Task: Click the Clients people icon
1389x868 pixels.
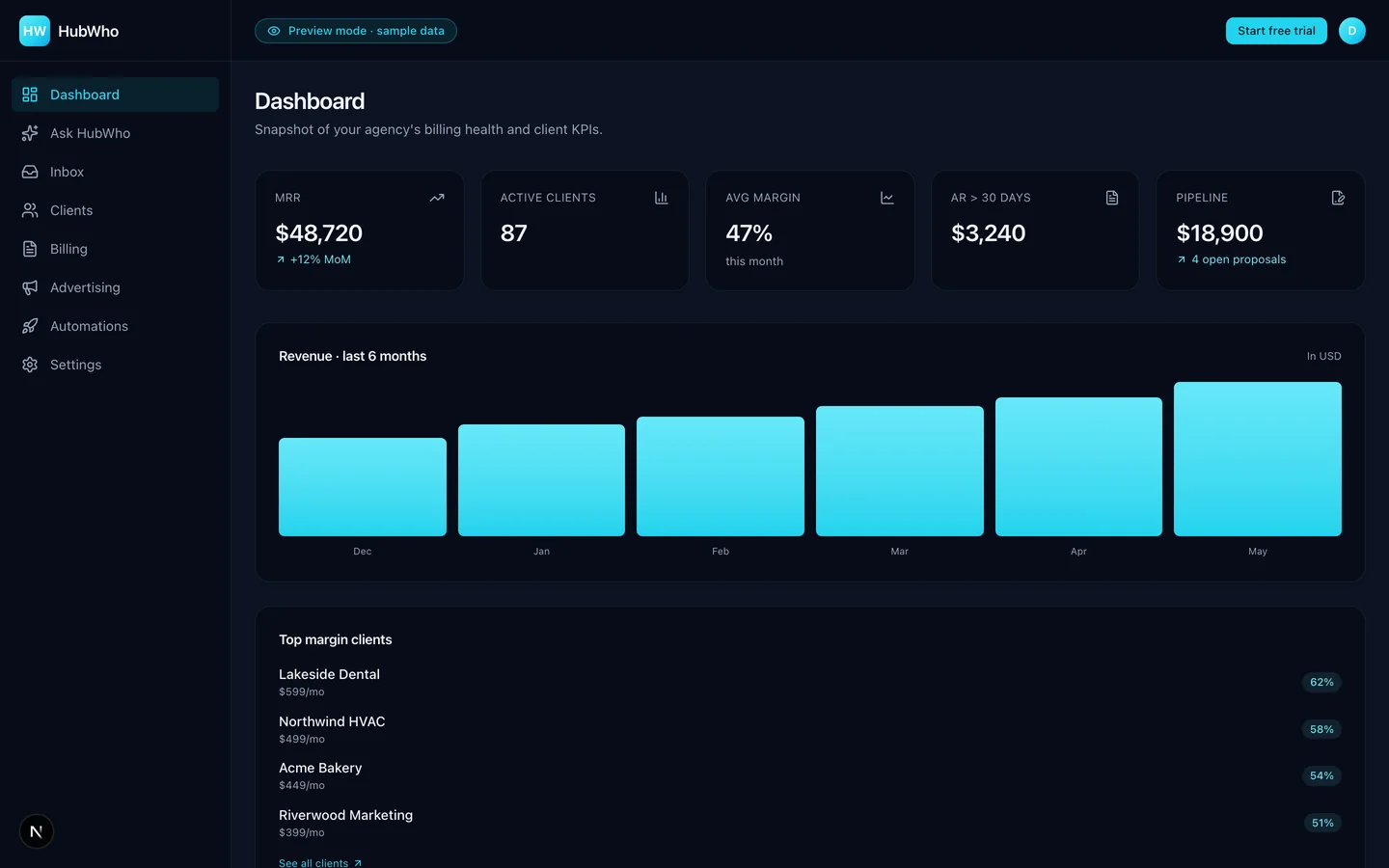Action: (30, 210)
